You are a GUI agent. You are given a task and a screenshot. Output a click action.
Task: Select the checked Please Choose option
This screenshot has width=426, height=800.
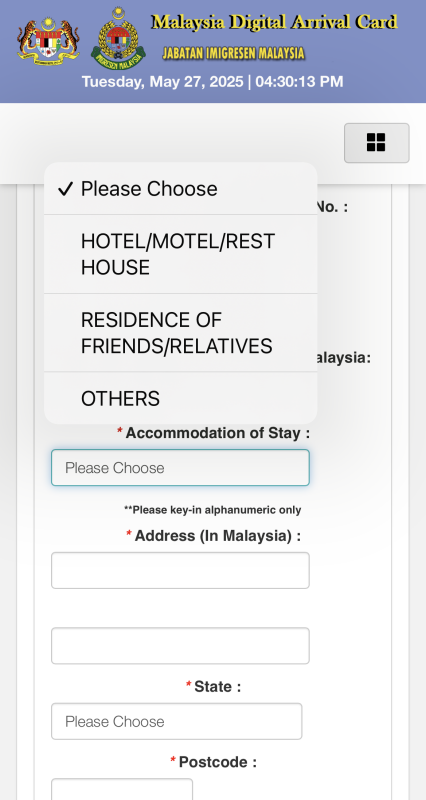(181, 189)
